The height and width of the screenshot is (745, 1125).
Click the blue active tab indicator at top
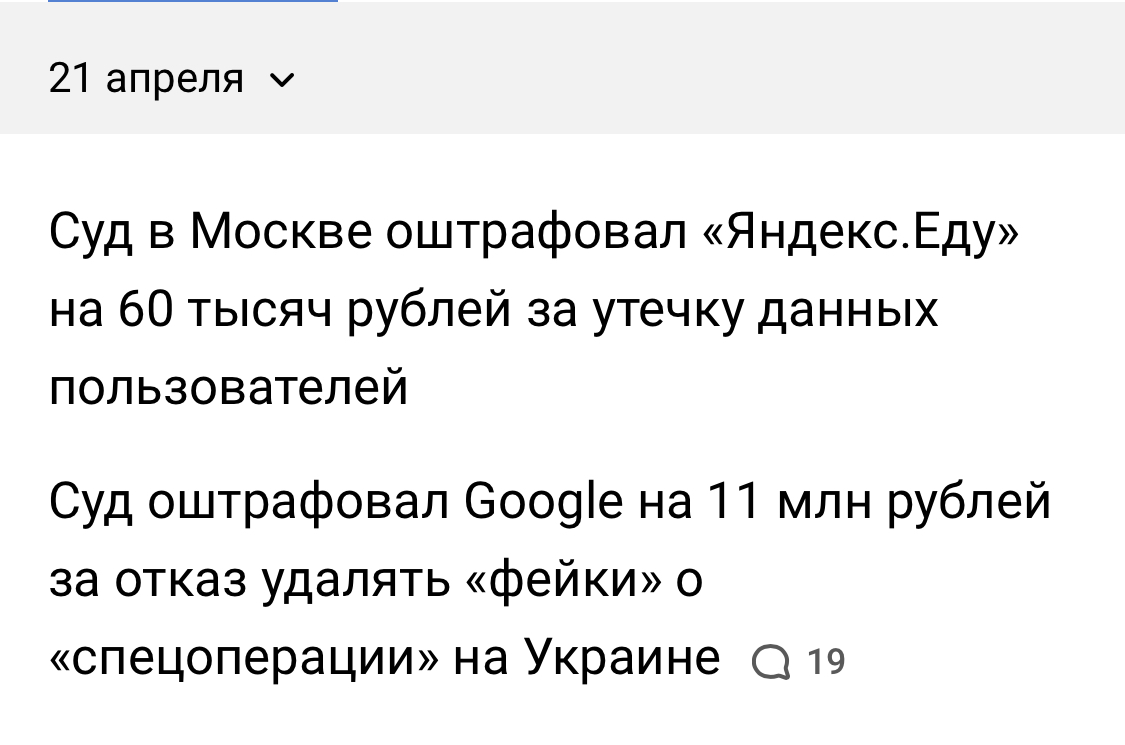pos(168,2)
